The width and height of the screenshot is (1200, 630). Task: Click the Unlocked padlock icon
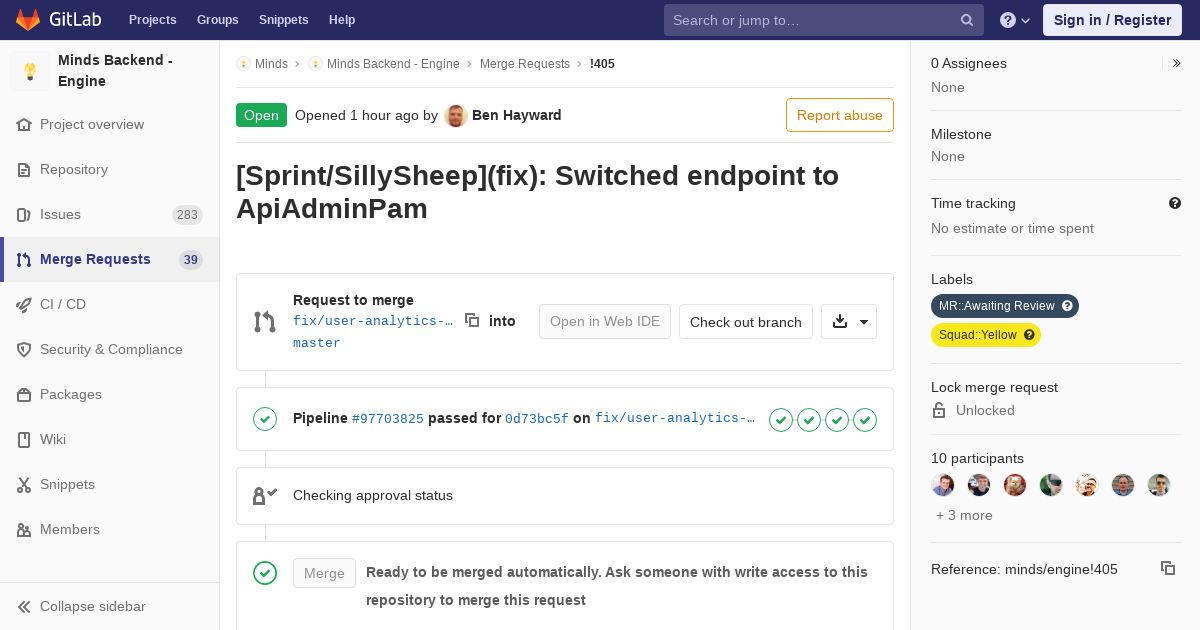point(939,410)
